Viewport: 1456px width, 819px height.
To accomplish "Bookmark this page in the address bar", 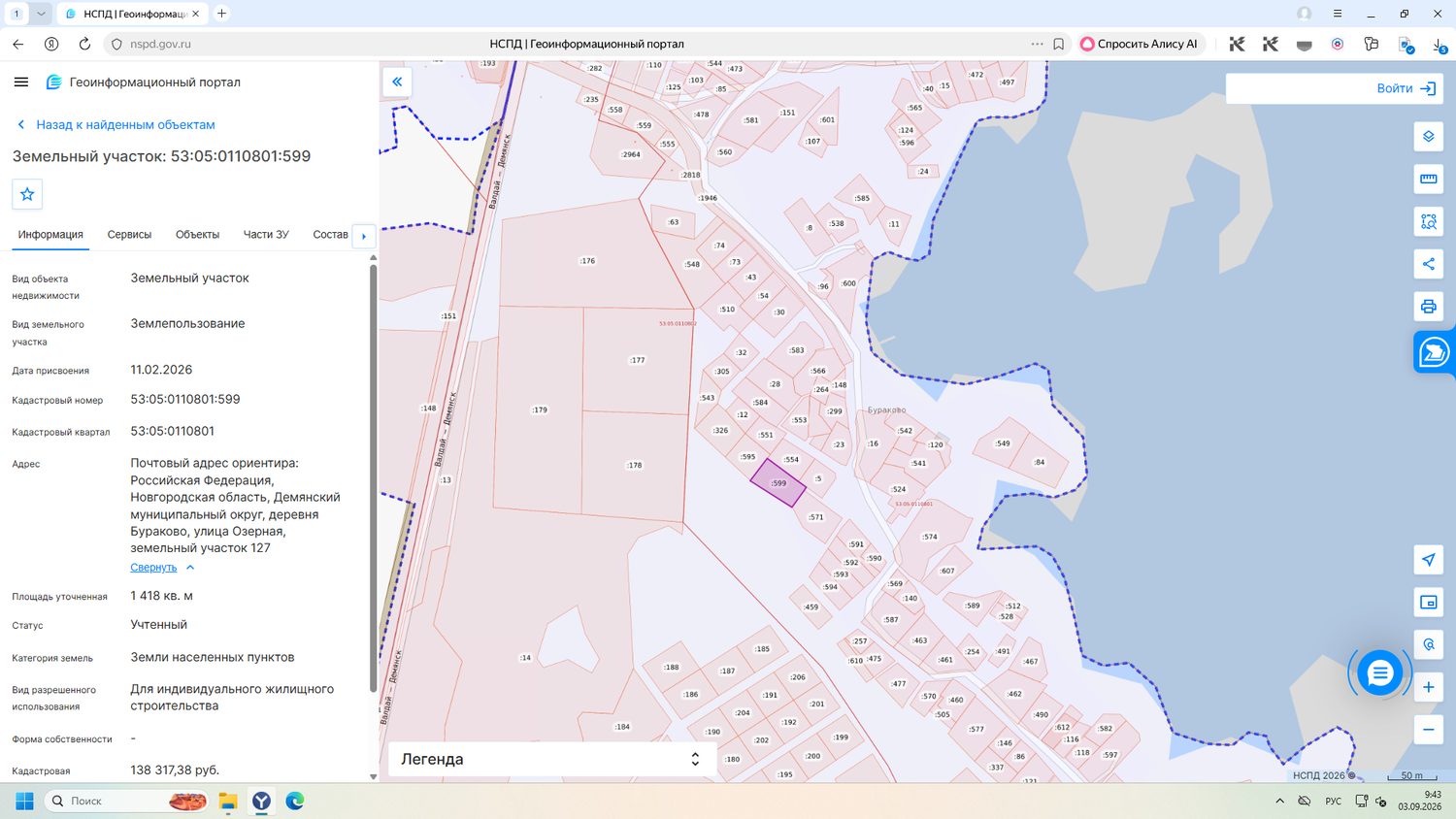I will (x=1059, y=44).
